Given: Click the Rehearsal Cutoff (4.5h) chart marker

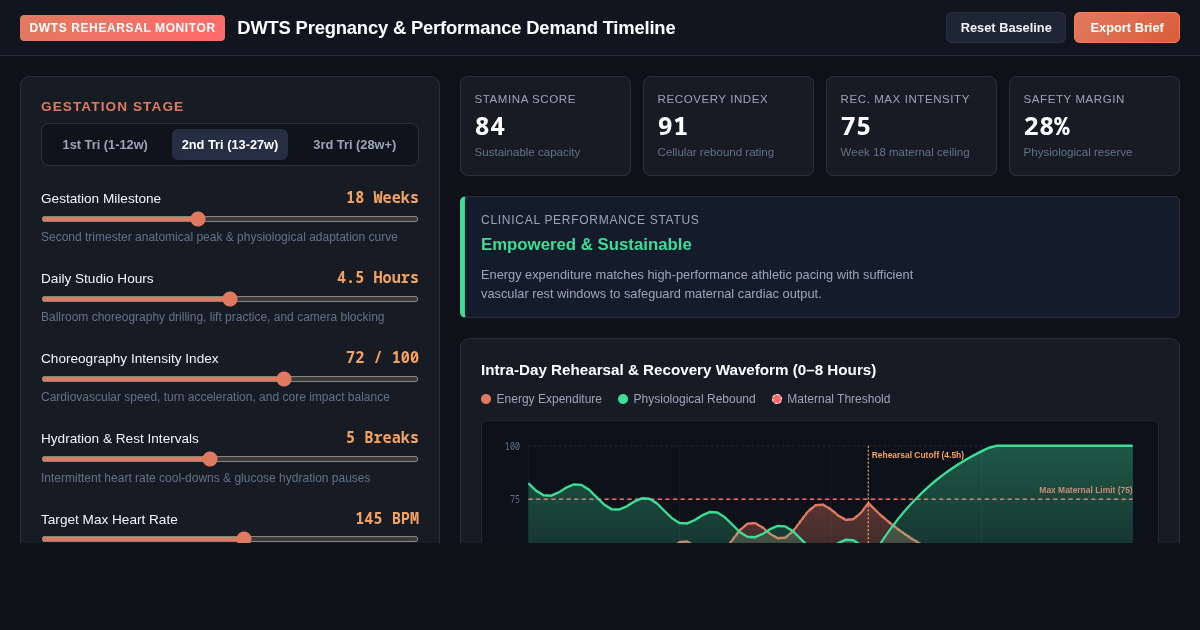Looking at the screenshot, I should [918, 455].
